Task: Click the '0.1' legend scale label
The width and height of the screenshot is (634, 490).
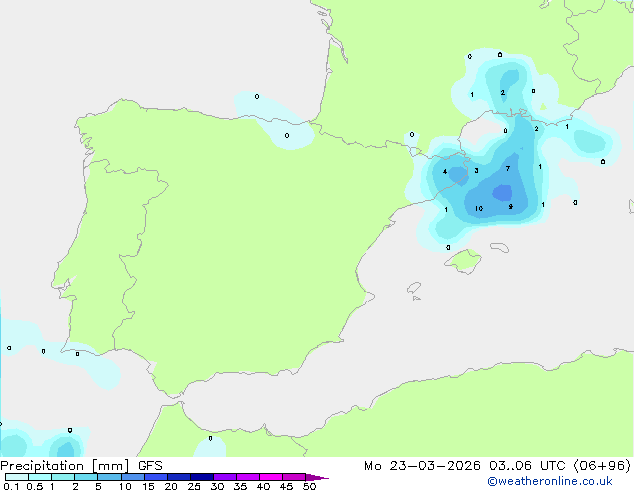Action: 11,486
